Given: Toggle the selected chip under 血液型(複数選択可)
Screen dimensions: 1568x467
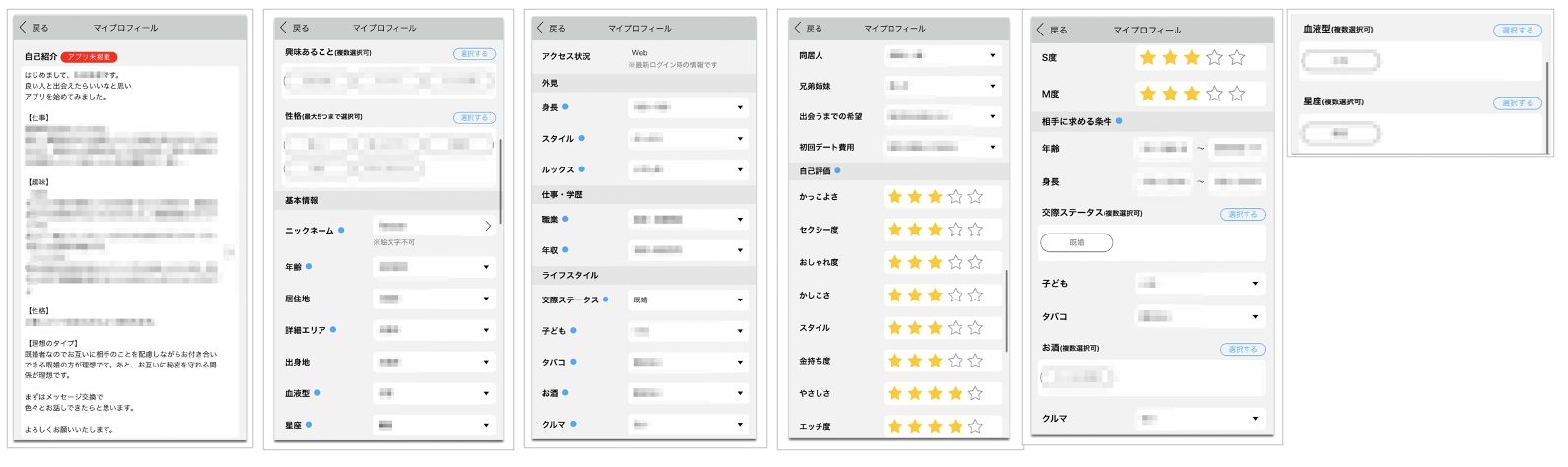Looking at the screenshot, I should point(1339,61).
